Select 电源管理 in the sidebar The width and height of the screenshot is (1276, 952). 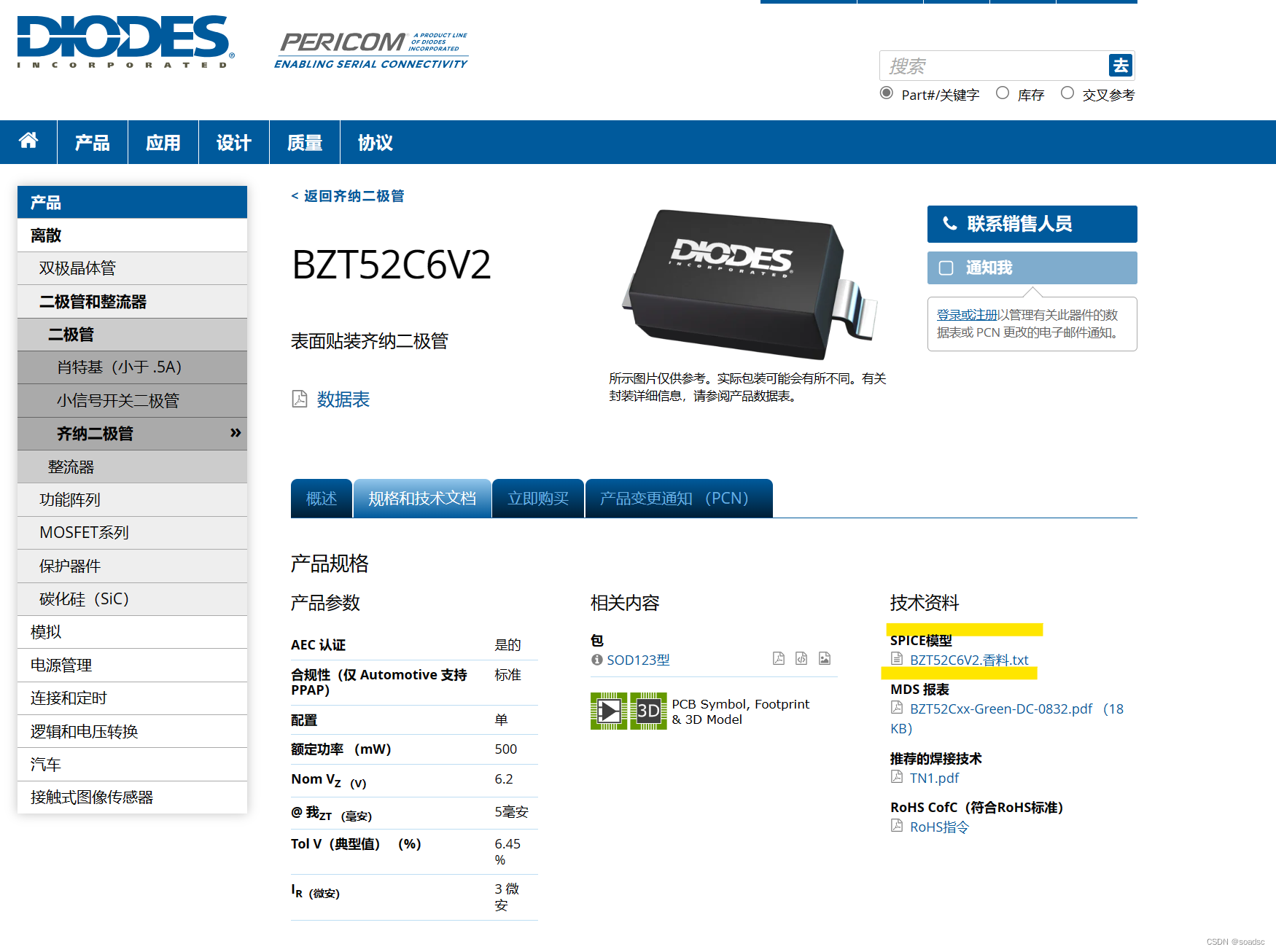click(x=132, y=665)
